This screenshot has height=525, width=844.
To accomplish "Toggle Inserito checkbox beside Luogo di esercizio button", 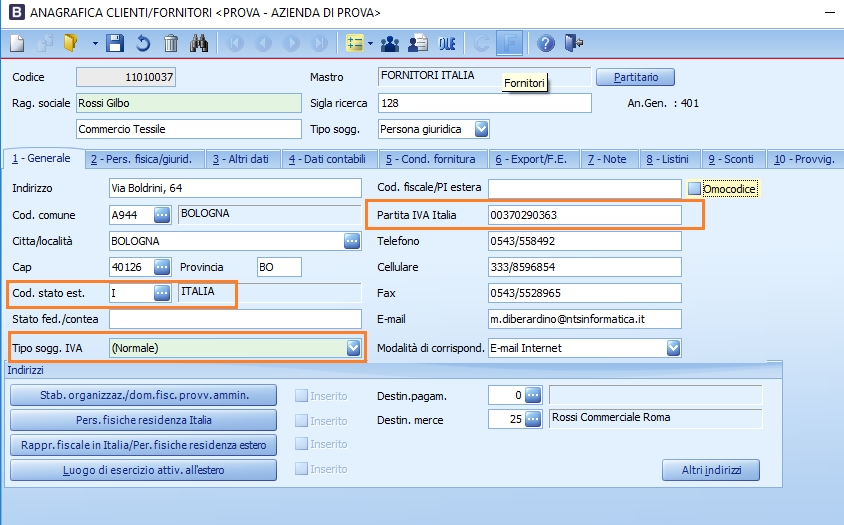I will (301, 469).
